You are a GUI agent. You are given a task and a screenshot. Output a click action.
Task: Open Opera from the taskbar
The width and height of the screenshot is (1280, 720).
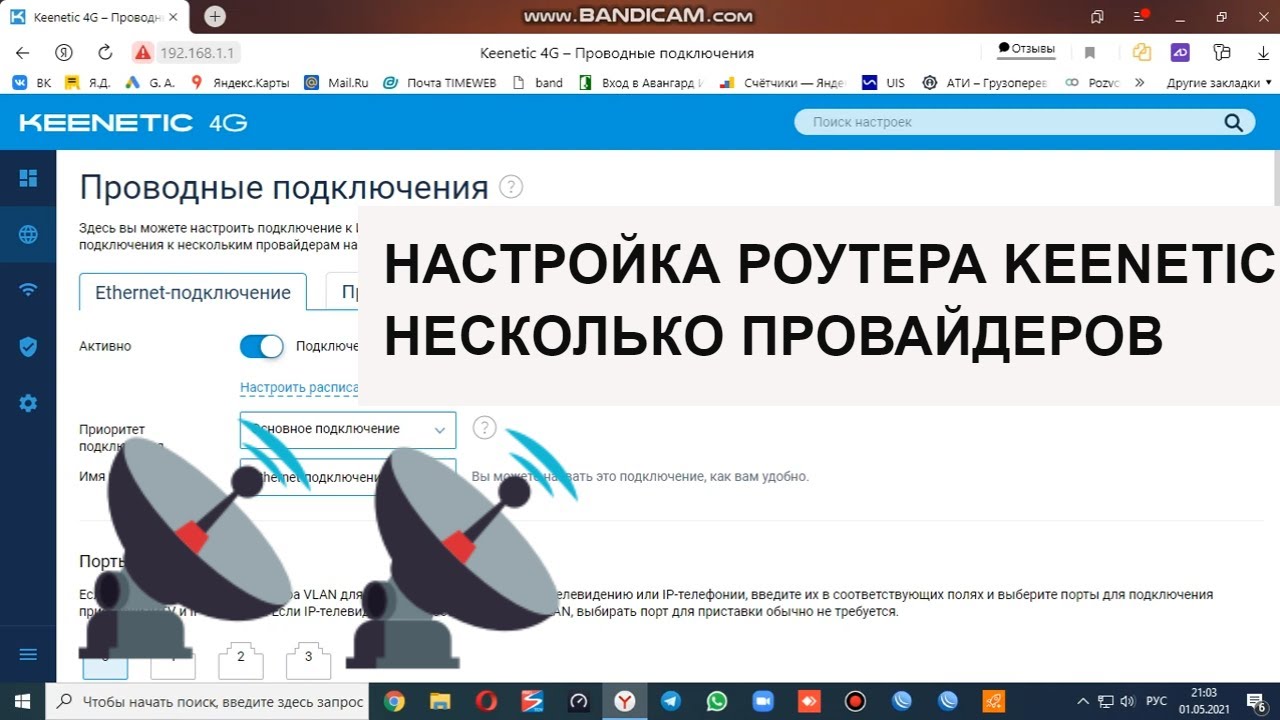486,701
